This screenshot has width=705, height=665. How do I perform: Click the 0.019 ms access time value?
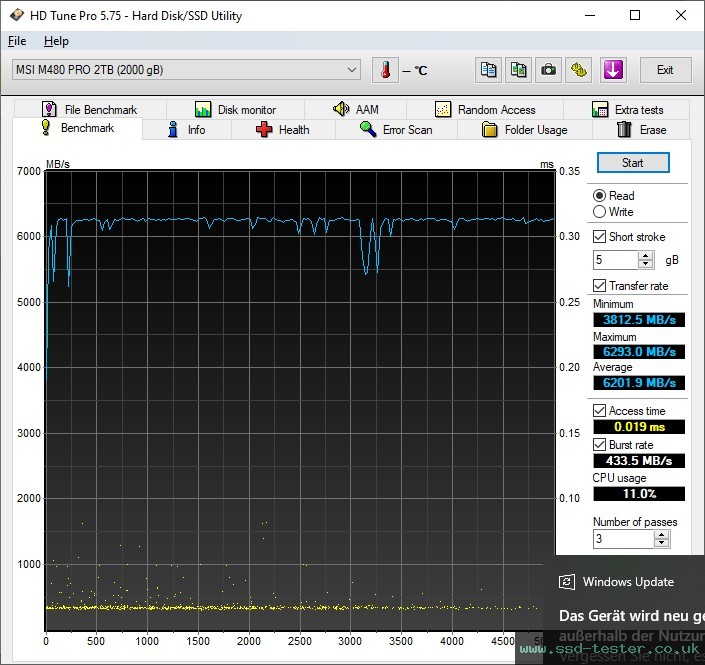639,427
